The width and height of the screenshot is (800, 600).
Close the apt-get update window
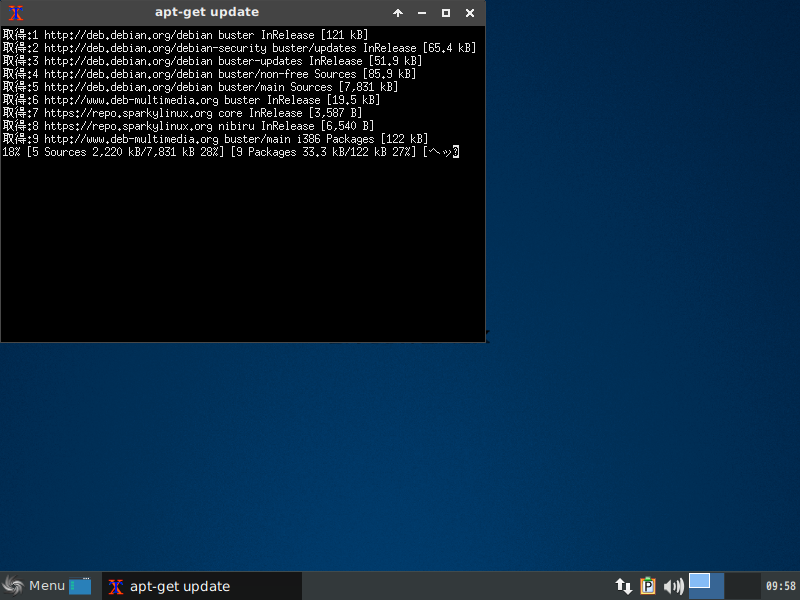[470, 13]
